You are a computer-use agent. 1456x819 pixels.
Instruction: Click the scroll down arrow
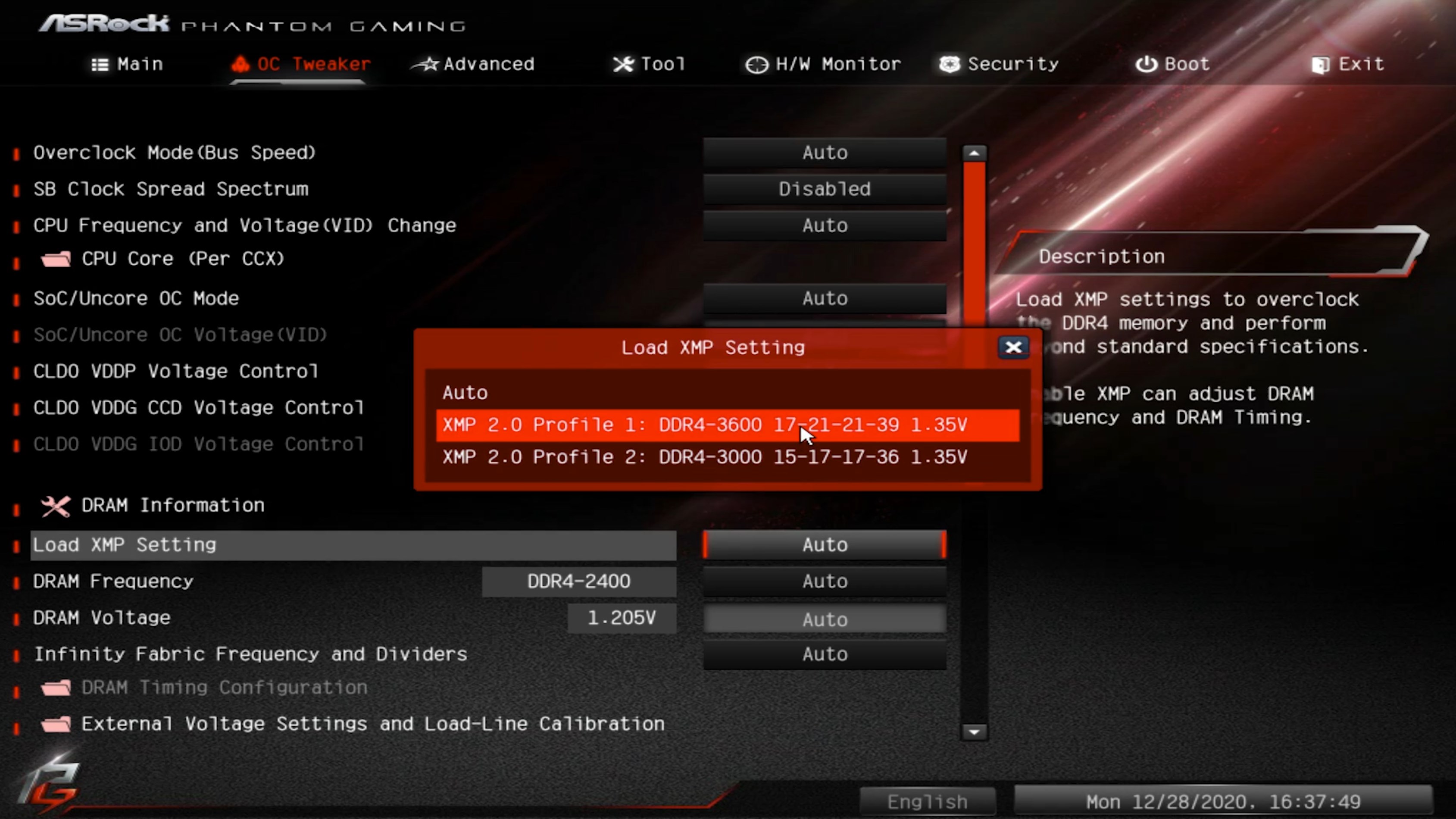tap(974, 732)
